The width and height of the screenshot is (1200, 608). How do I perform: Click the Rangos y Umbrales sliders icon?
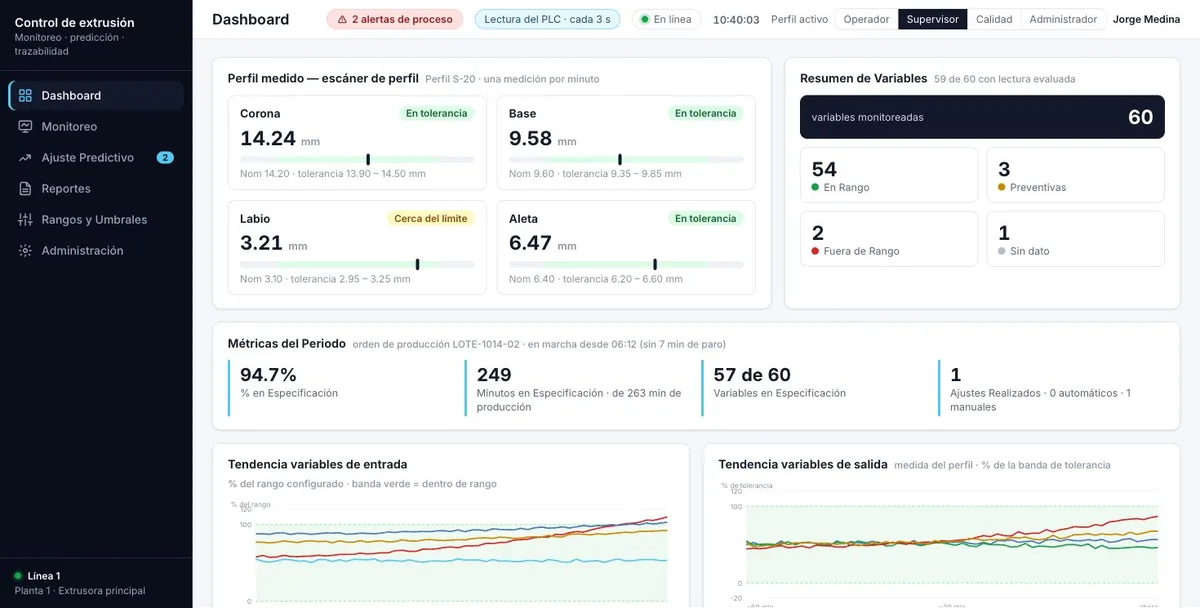pyautogui.click(x=25, y=220)
